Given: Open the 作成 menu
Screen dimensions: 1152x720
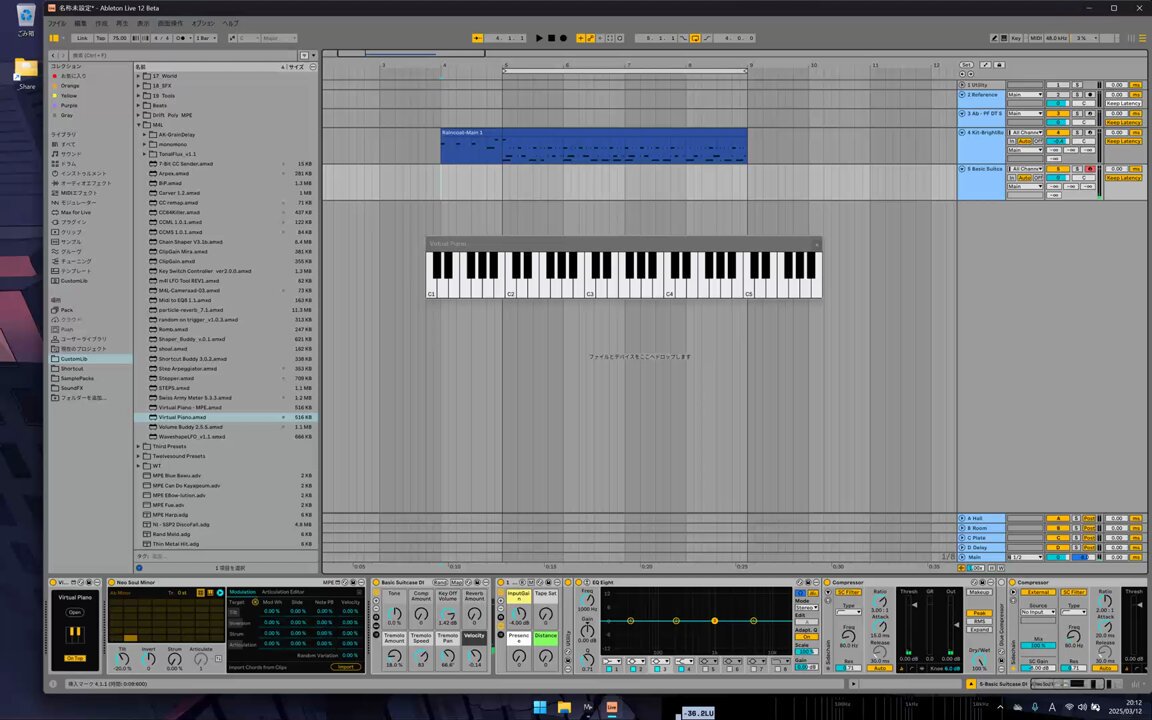Looking at the screenshot, I should [x=101, y=24].
